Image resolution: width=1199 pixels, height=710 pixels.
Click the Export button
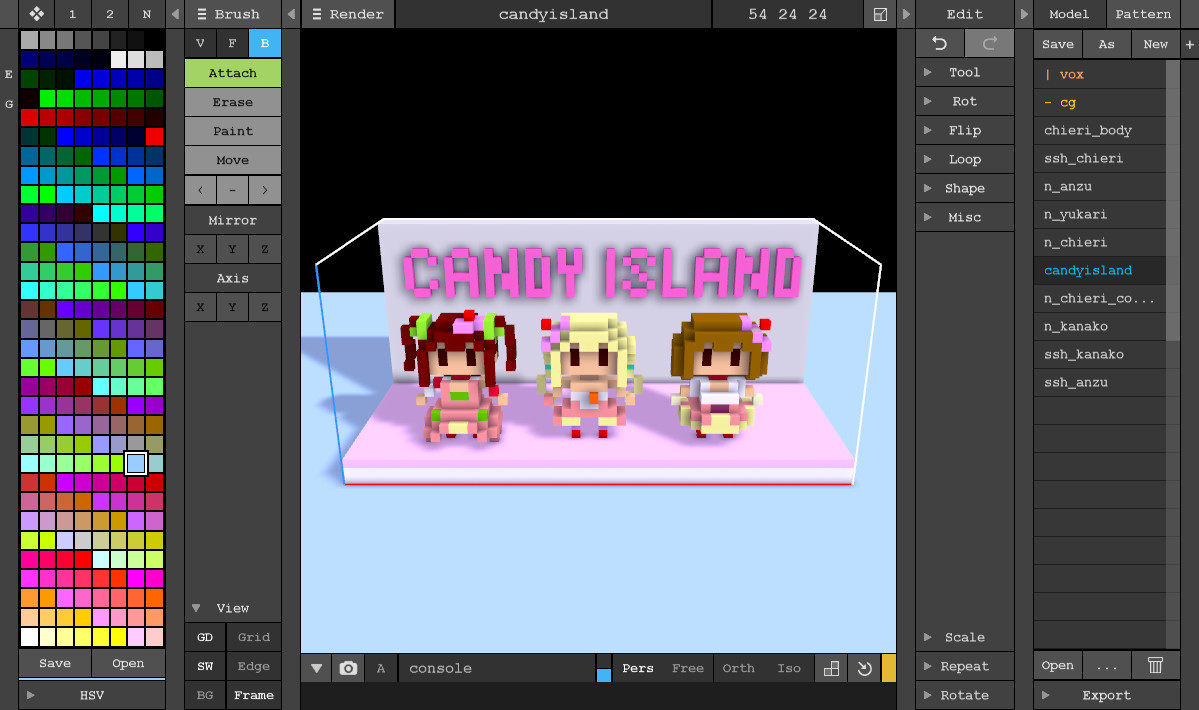pos(1106,695)
